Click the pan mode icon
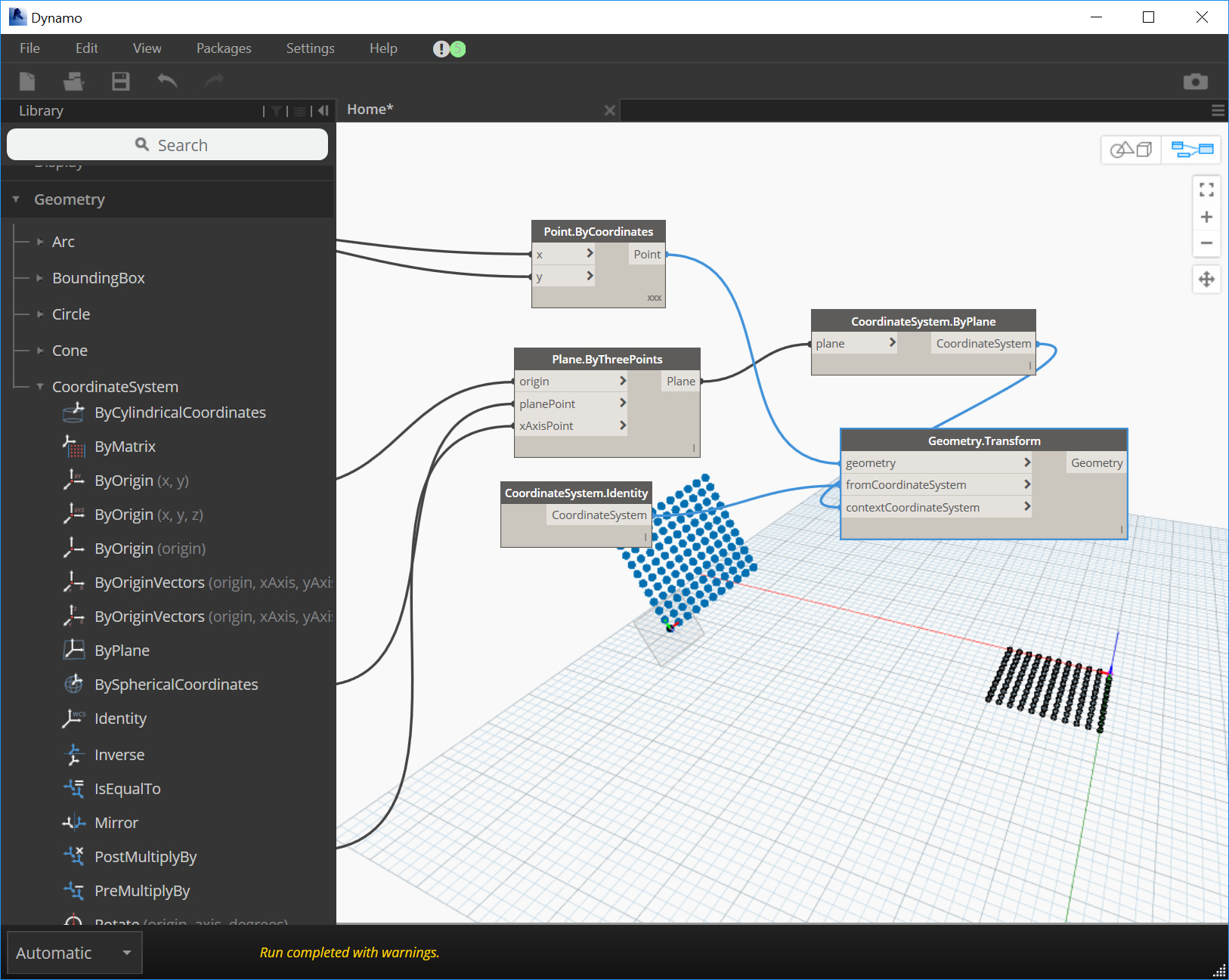Image resolution: width=1229 pixels, height=980 pixels. 1206,280
